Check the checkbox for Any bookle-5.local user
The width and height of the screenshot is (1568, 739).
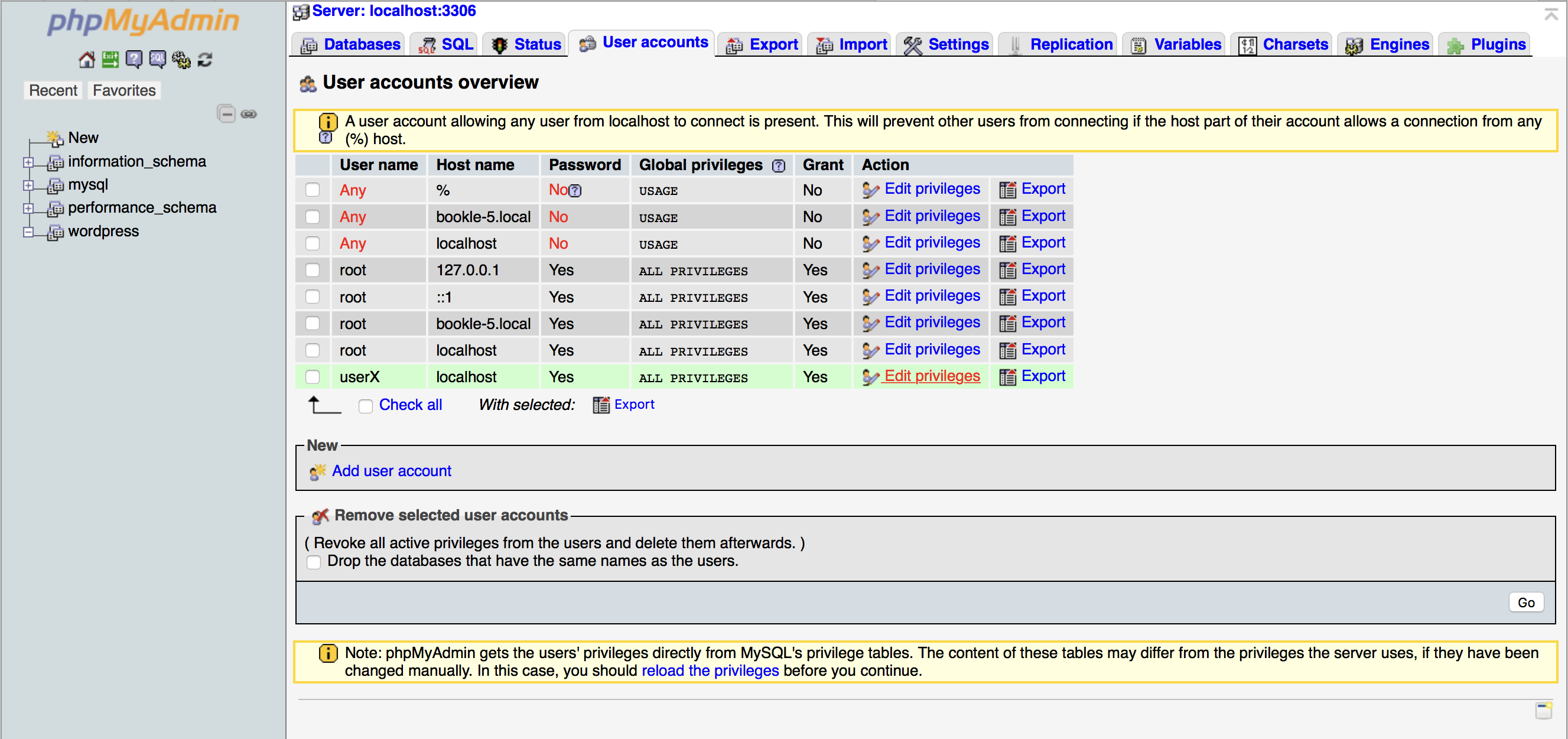313,217
